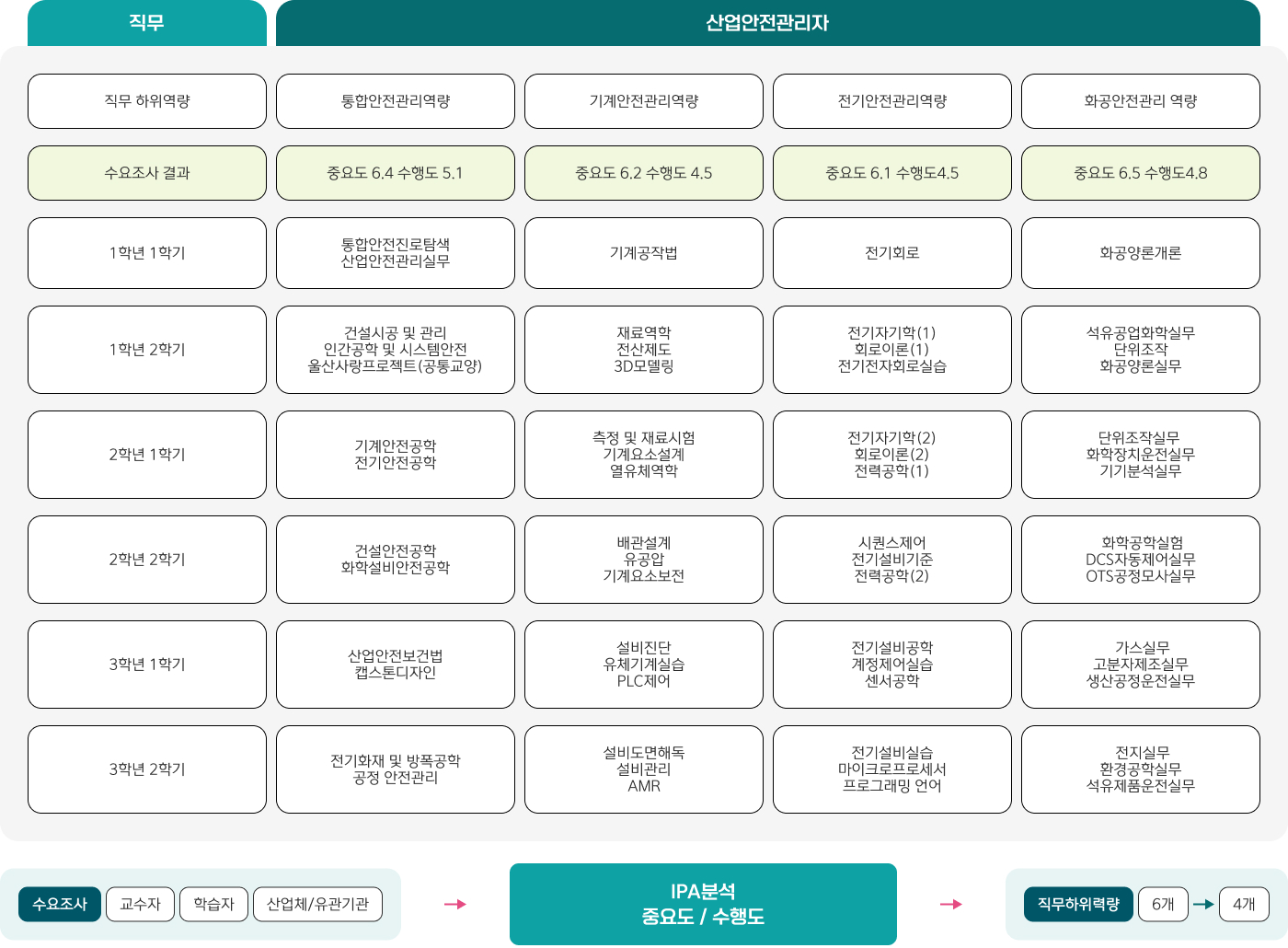The image size is (1288, 948).
Task: Click the 산업안전보건법 캡스톤디자인 cell
Action: click(x=396, y=665)
